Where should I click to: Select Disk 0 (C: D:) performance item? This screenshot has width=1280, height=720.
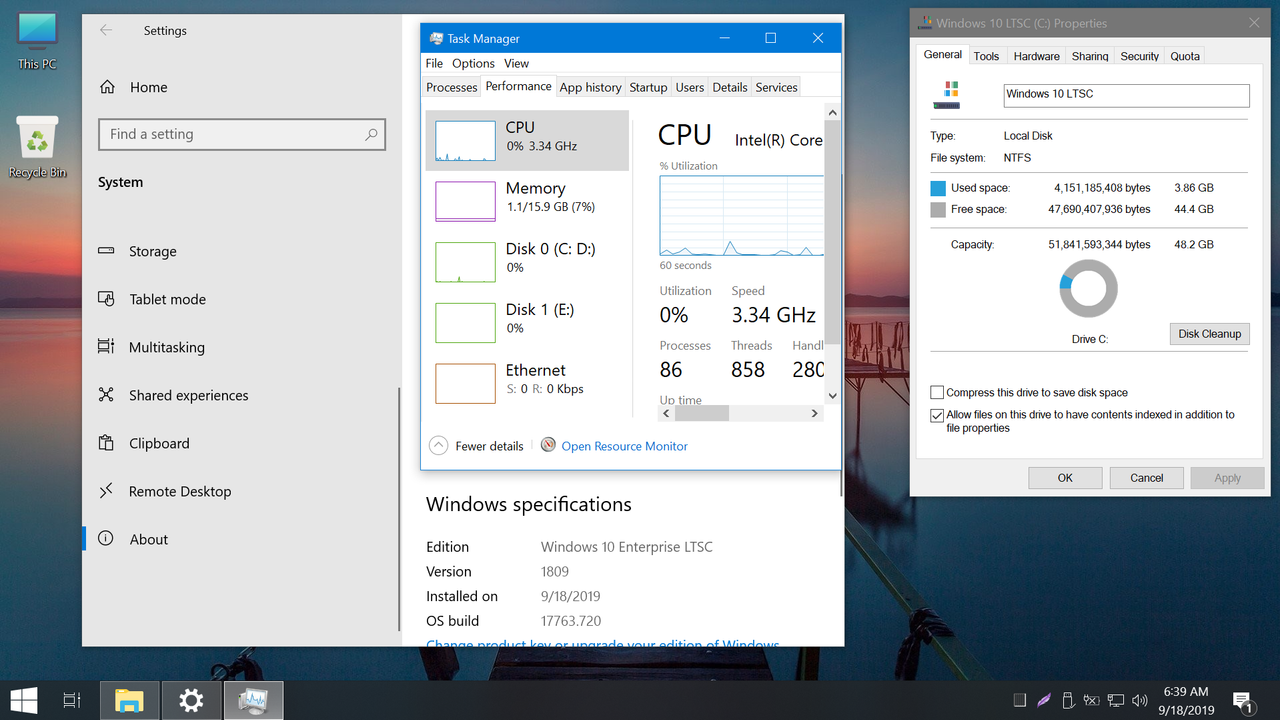click(528, 262)
